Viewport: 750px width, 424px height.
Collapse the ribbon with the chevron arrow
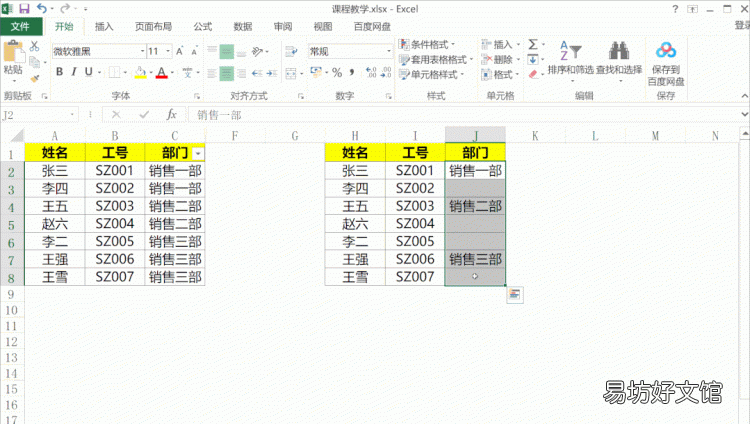[x=744, y=96]
